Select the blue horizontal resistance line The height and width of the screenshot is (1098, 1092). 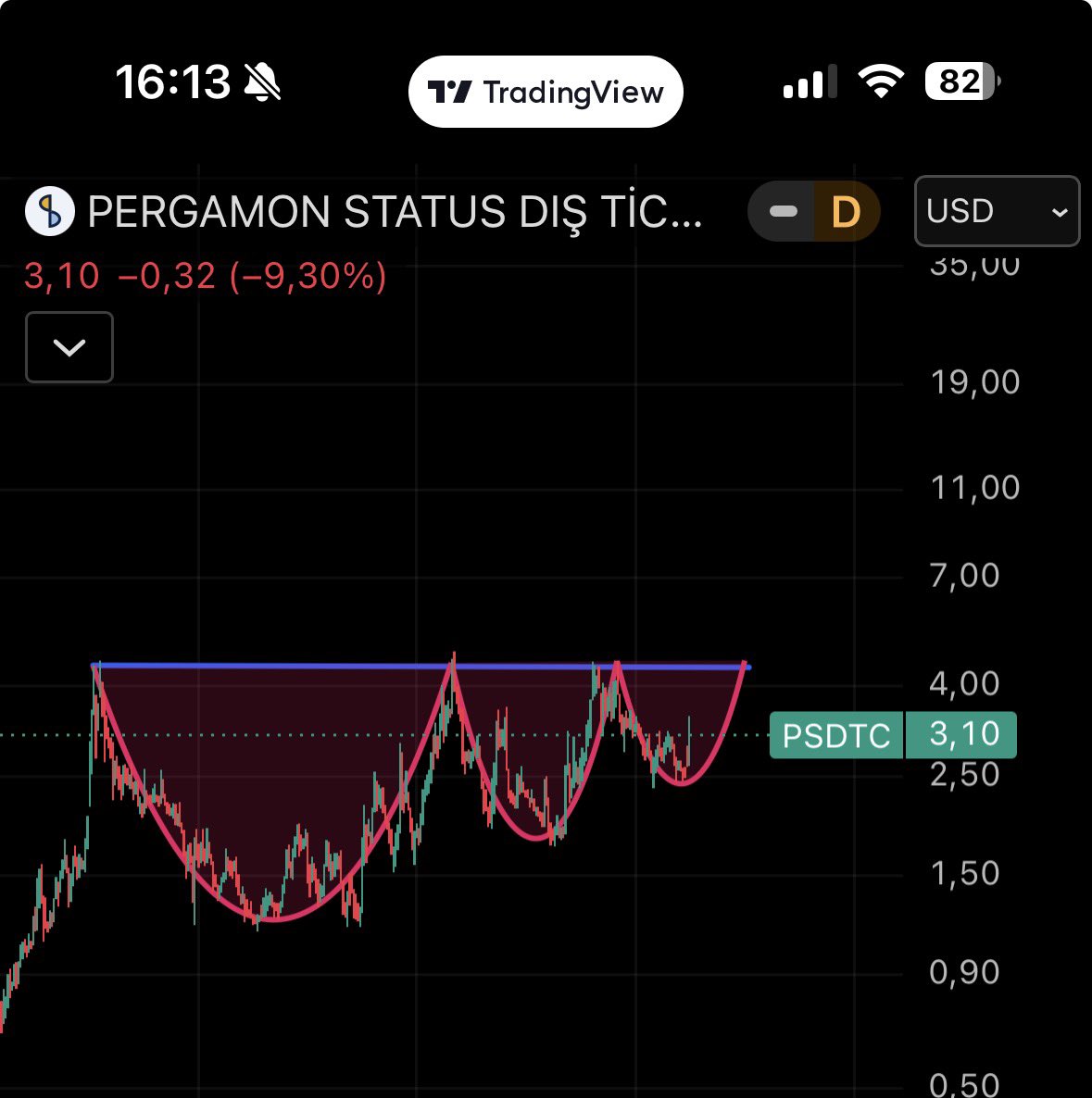click(x=420, y=666)
